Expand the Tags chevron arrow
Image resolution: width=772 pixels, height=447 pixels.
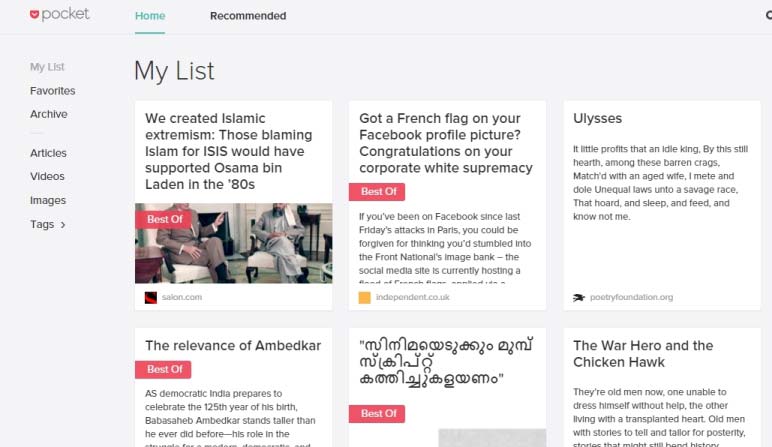point(63,225)
